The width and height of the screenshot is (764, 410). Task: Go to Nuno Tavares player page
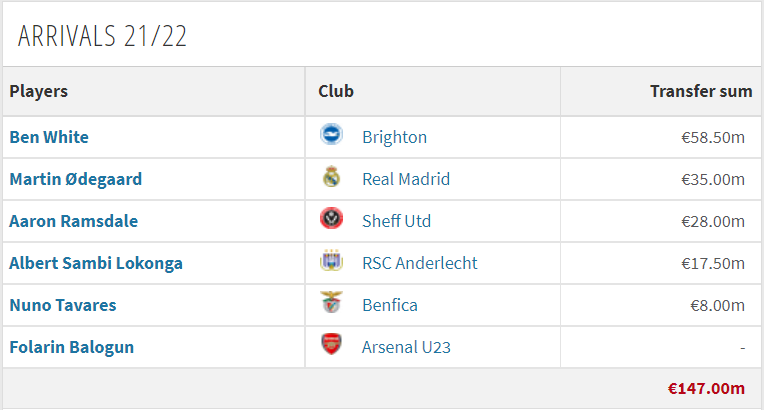[x=63, y=305]
